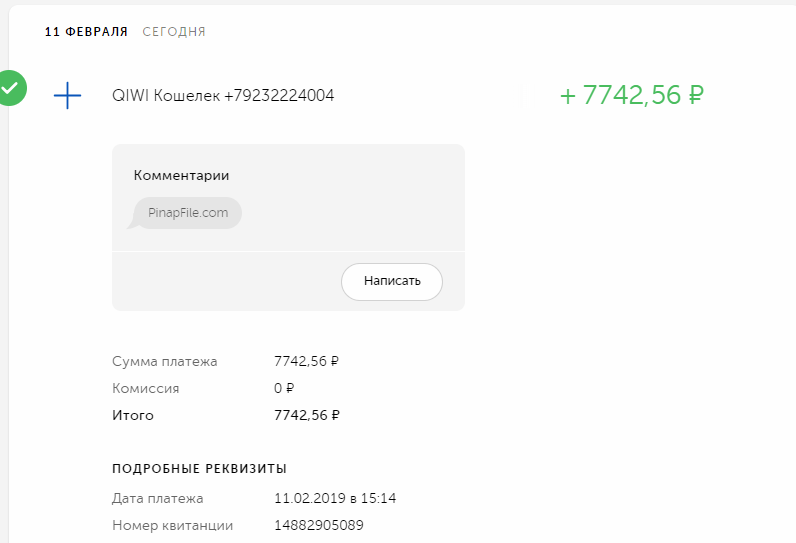Image resolution: width=796 pixels, height=543 pixels.
Task: Click the Сумма платежа label
Action: 164,361
